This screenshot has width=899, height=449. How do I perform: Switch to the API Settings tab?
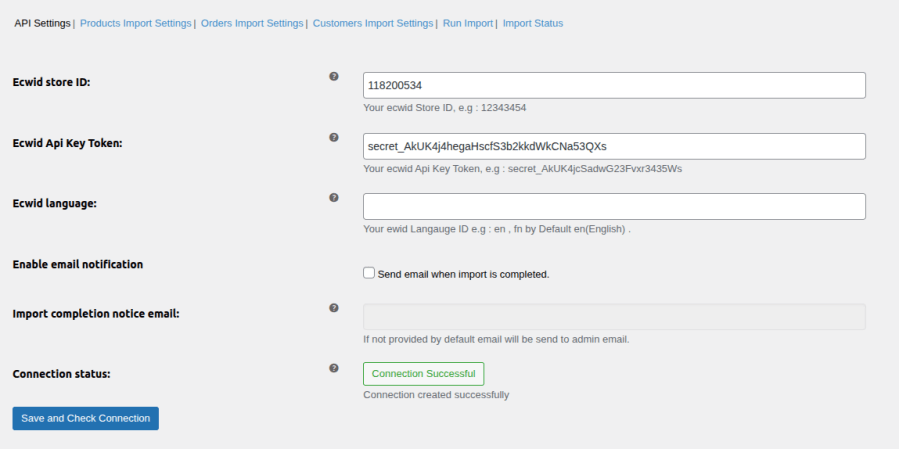(x=42, y=23)
